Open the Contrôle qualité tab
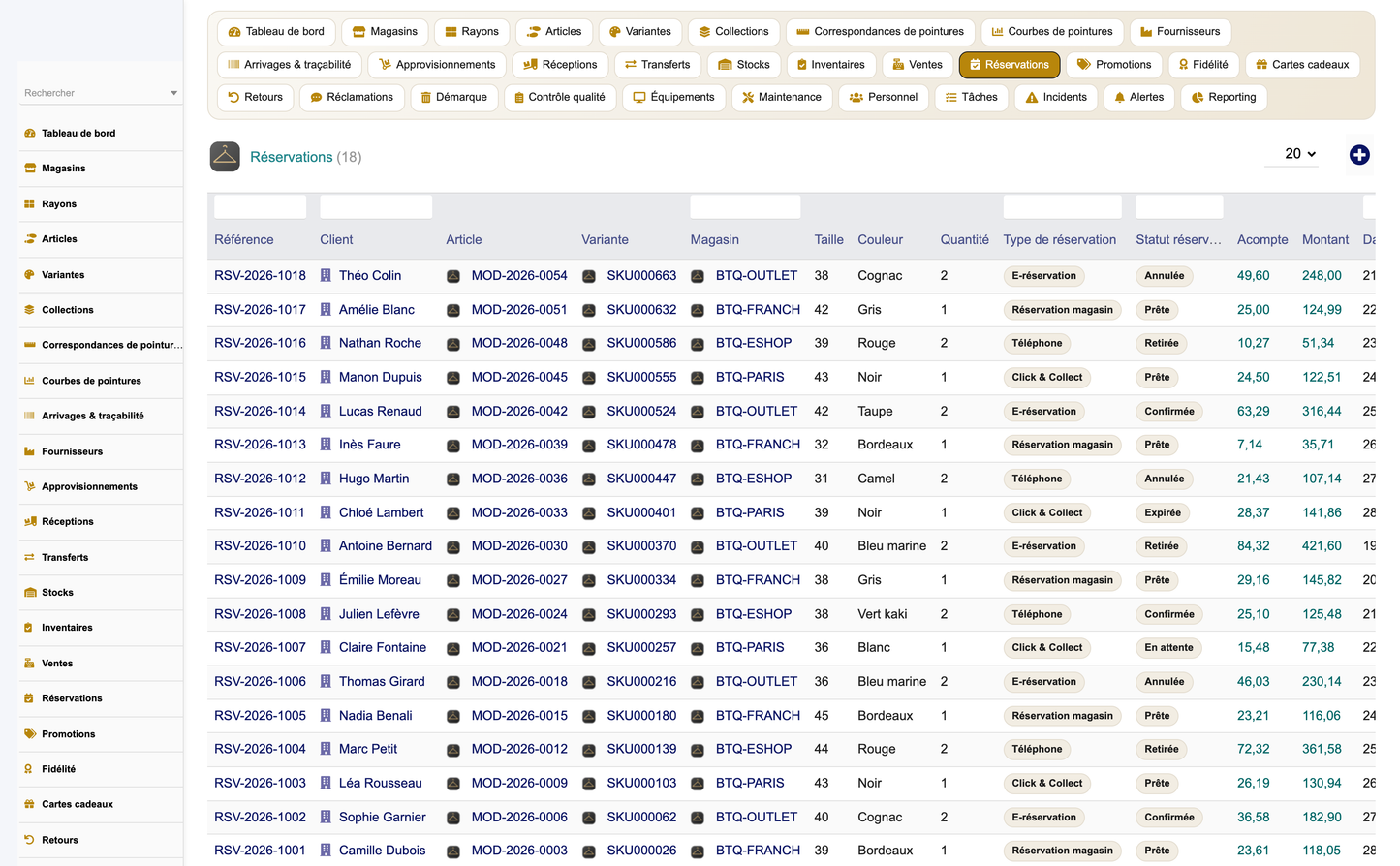The width and height of the screenshot is (1400, 866). (x=559, y=98)
